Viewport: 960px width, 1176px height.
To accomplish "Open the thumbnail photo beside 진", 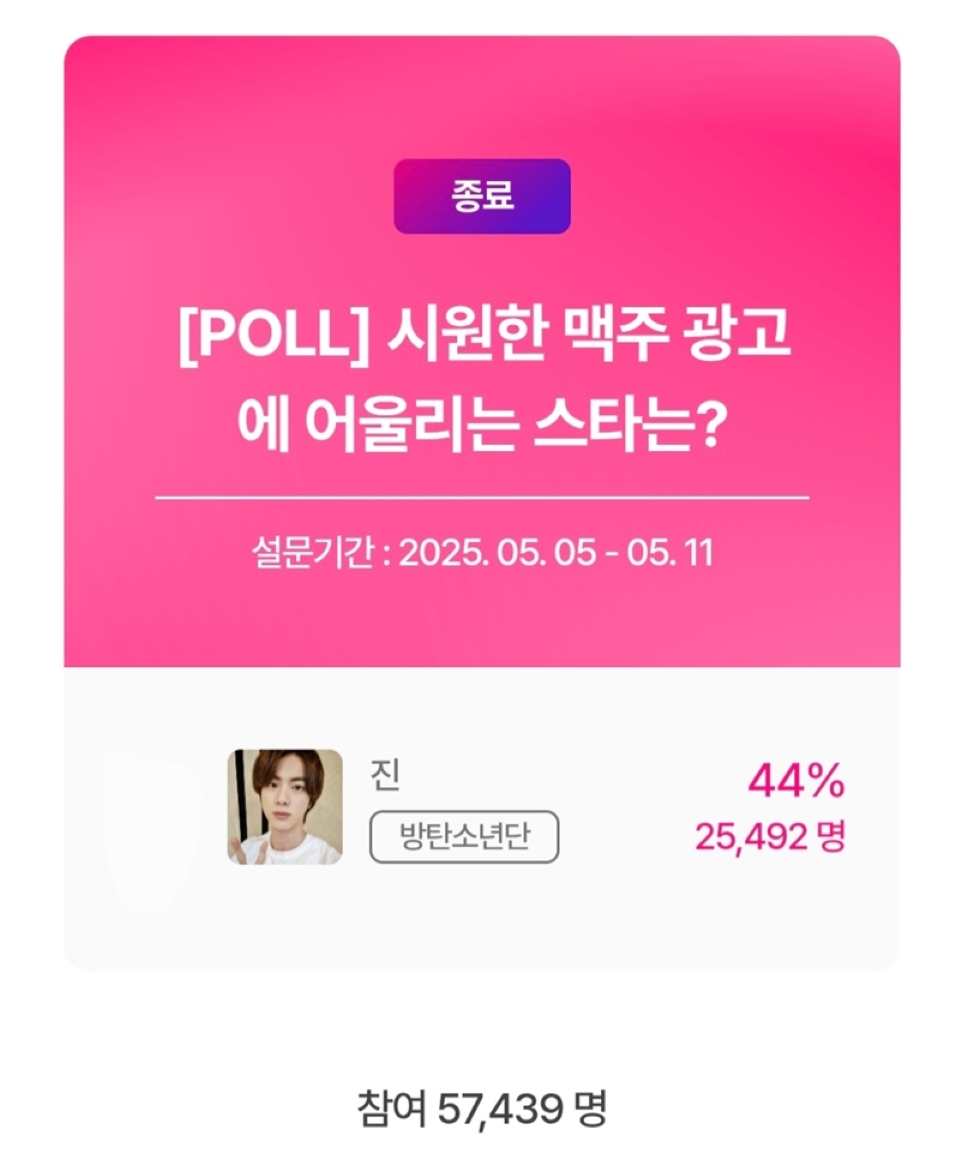I will pos(285,807).
